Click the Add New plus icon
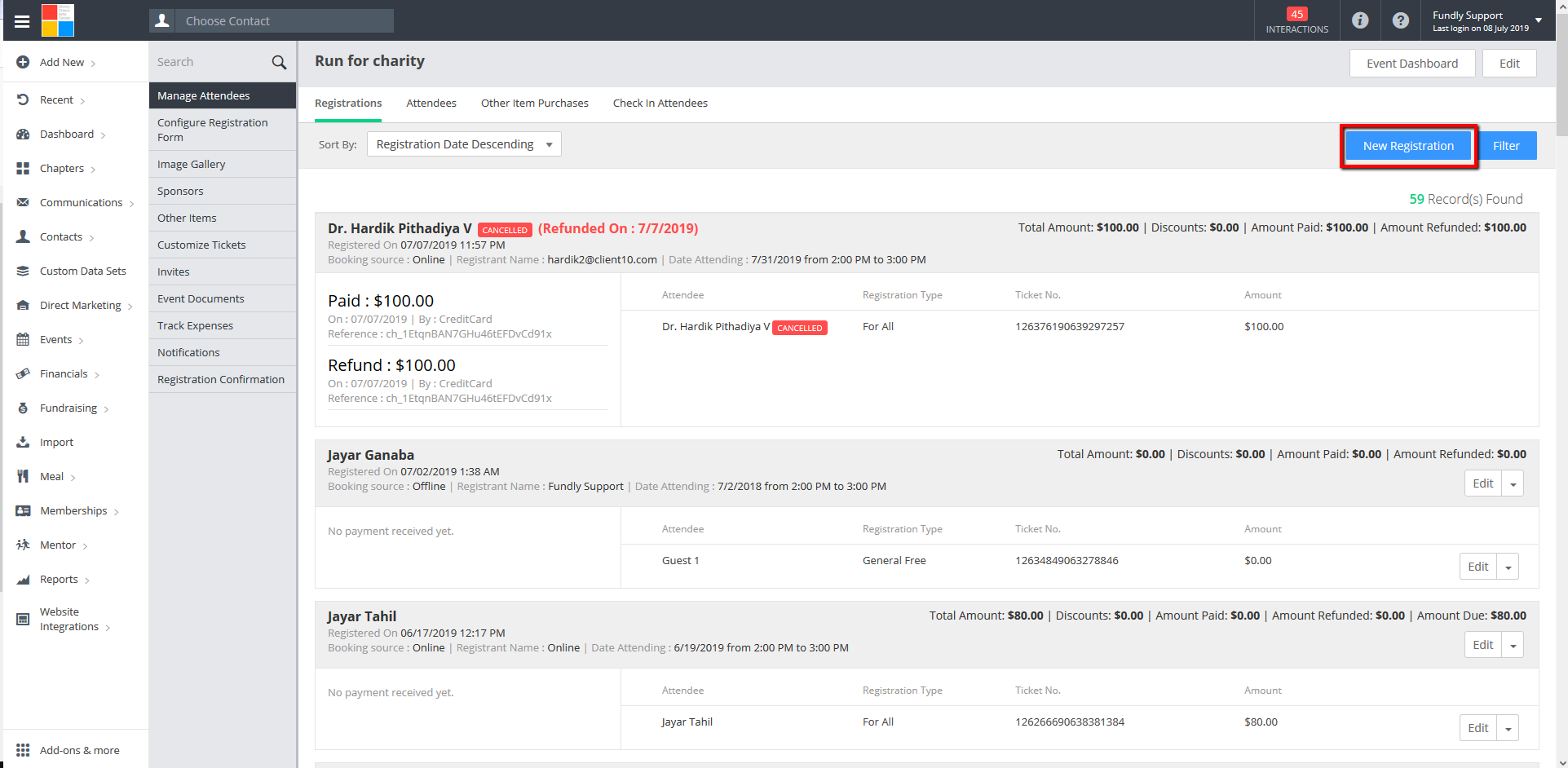This screenshot has height=768, width=1568. coord(23,62)
